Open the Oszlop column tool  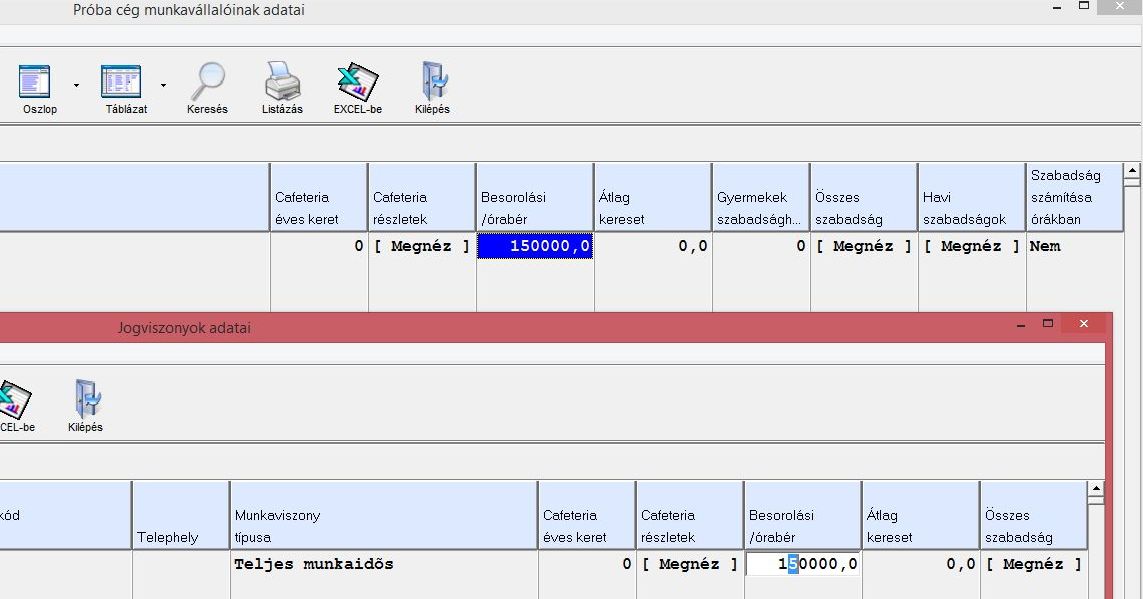tap(35, 82)
